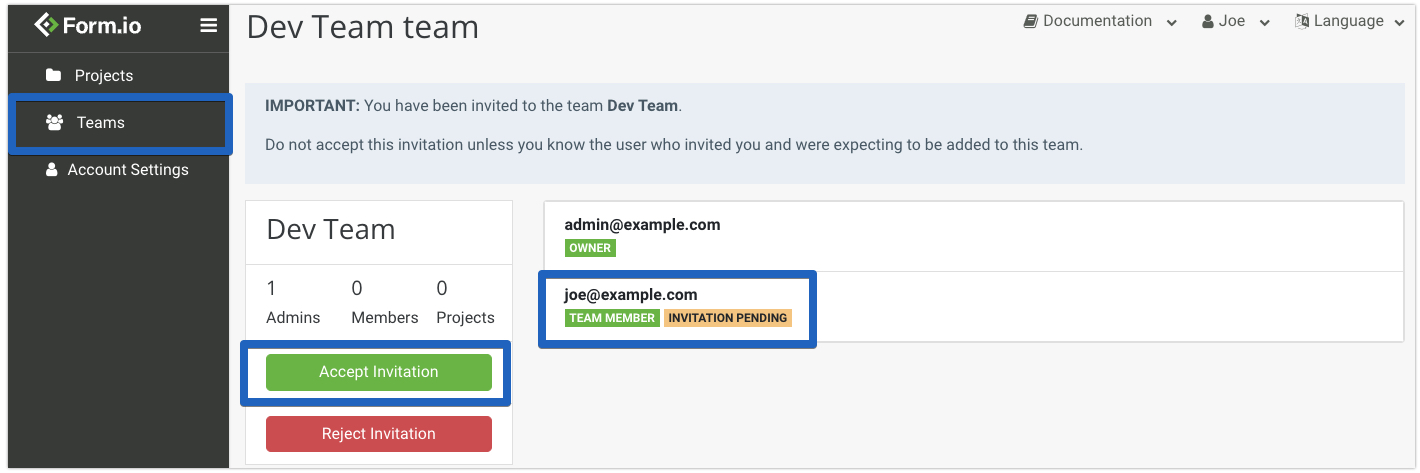Click the Form.io logo icon
The height and width of the screenshot is (473, 1420).
tap(46, 26)
